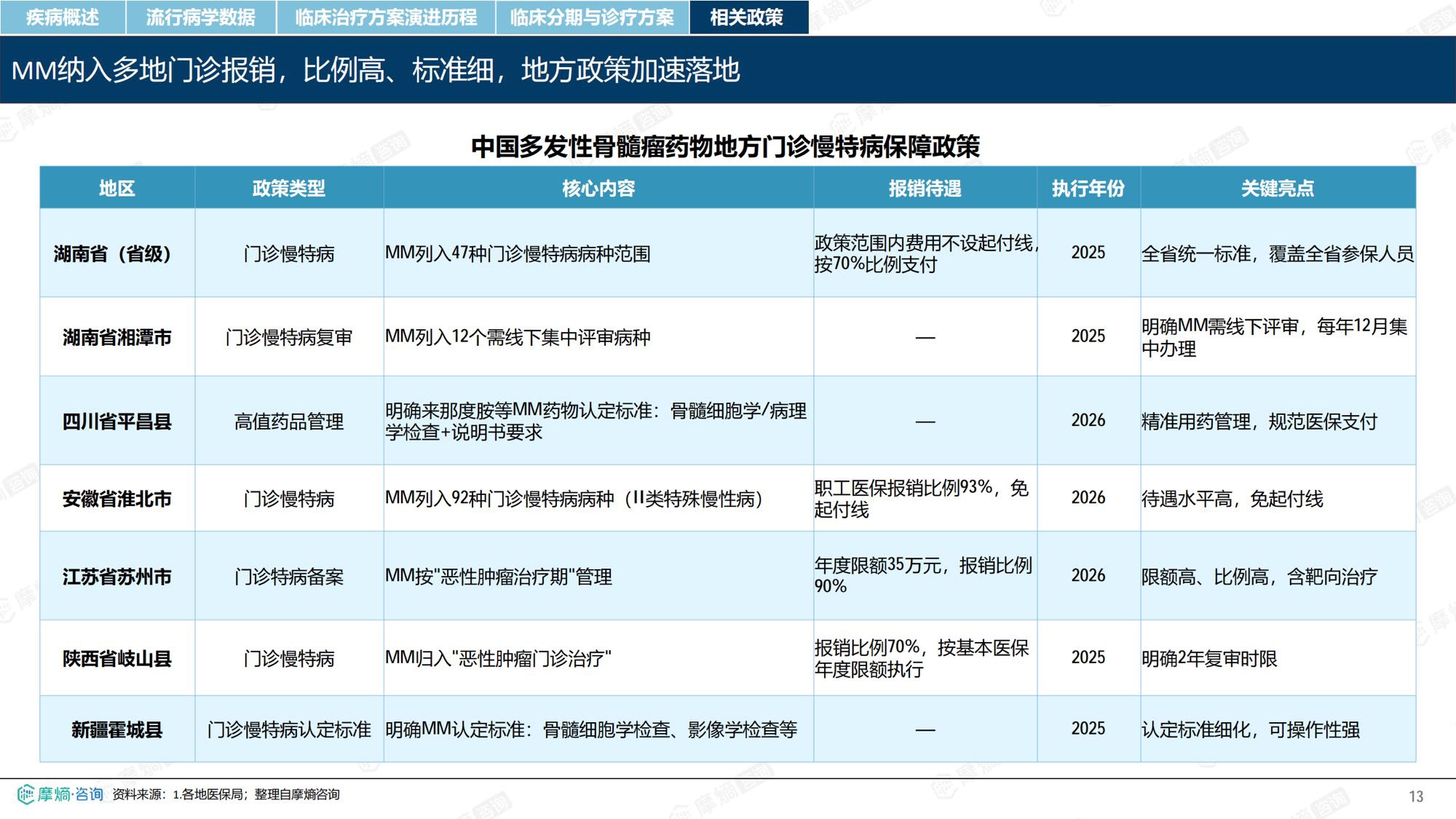Click the 职工医保报销比例93% reimbursement cell

[925, 499]
